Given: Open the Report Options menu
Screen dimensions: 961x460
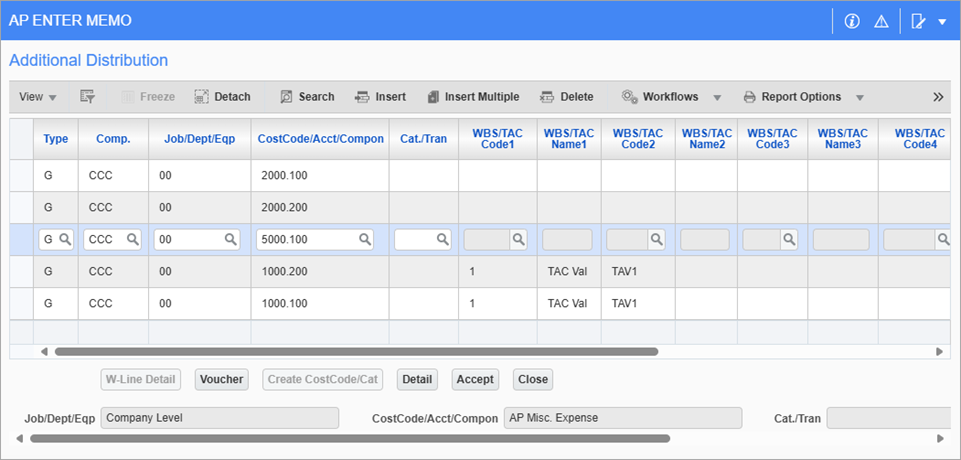Looking at the screenshot, I should pyautogui.click(x=792, y=97).
